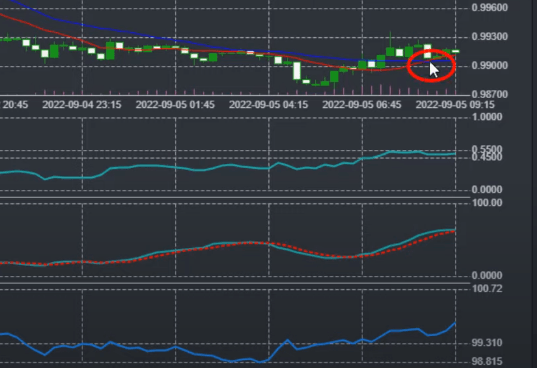Click the 0.99600 price axis label
This screenshot has height=368, width=537.
(489, 8)
